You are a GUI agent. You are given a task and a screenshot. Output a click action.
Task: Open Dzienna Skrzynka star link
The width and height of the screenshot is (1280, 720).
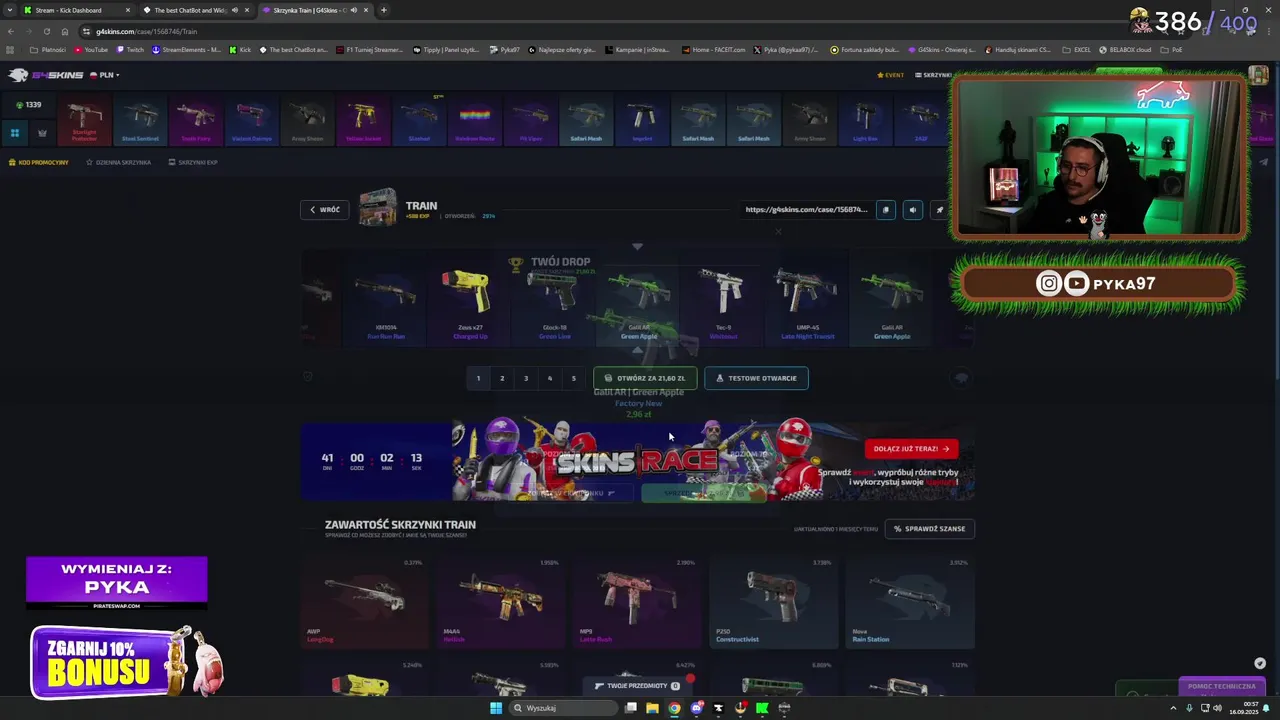coord(118,162)
